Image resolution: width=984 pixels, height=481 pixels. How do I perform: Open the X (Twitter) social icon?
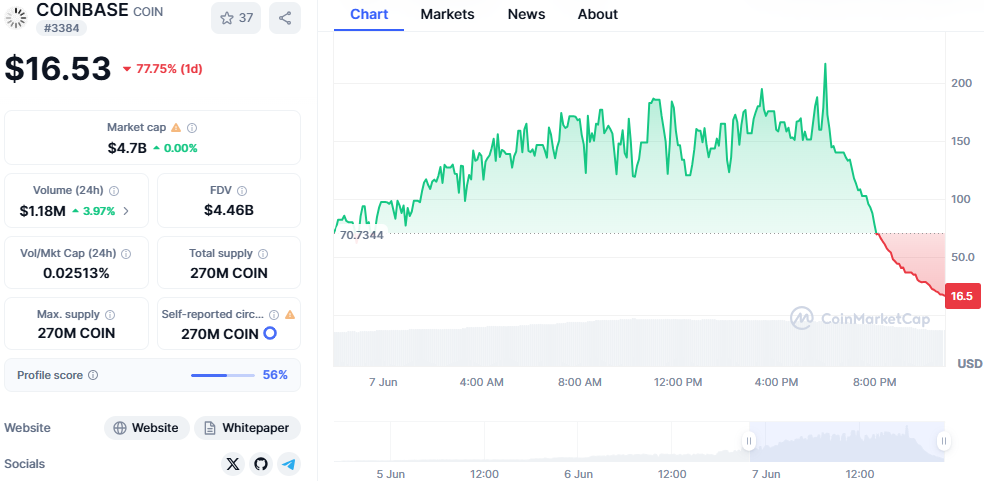[233, 464]
